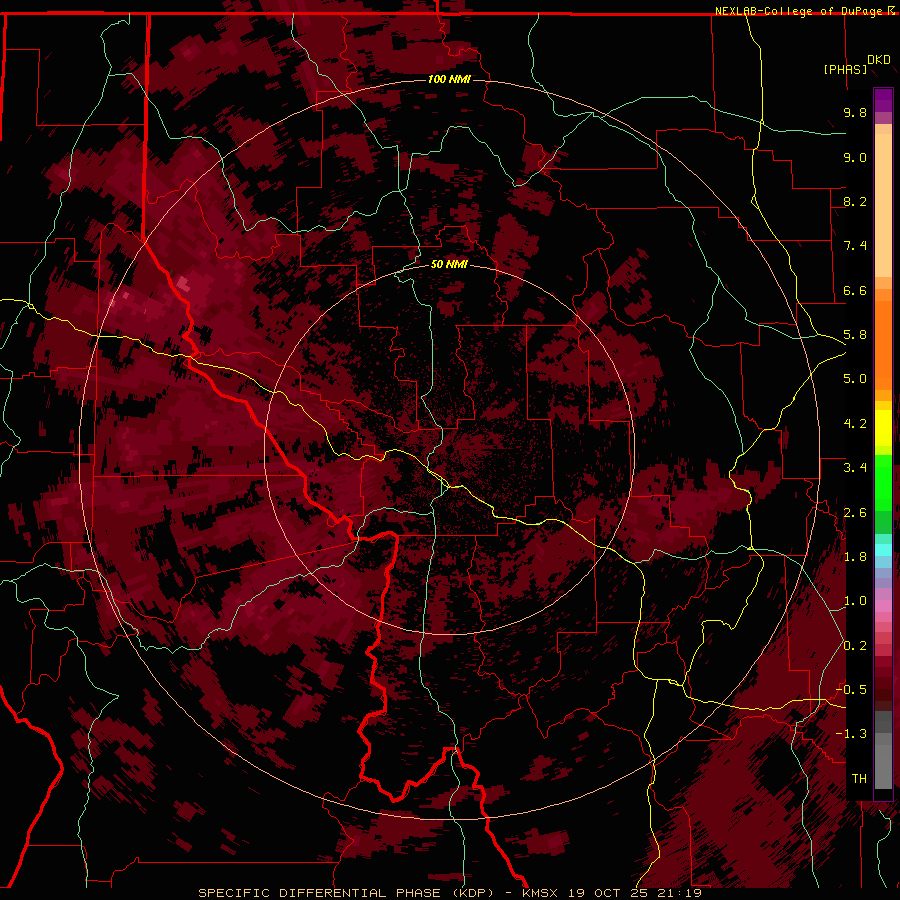Click the 2.6 scale value
This screenshot has height=900, width=900.
(855, 513)
